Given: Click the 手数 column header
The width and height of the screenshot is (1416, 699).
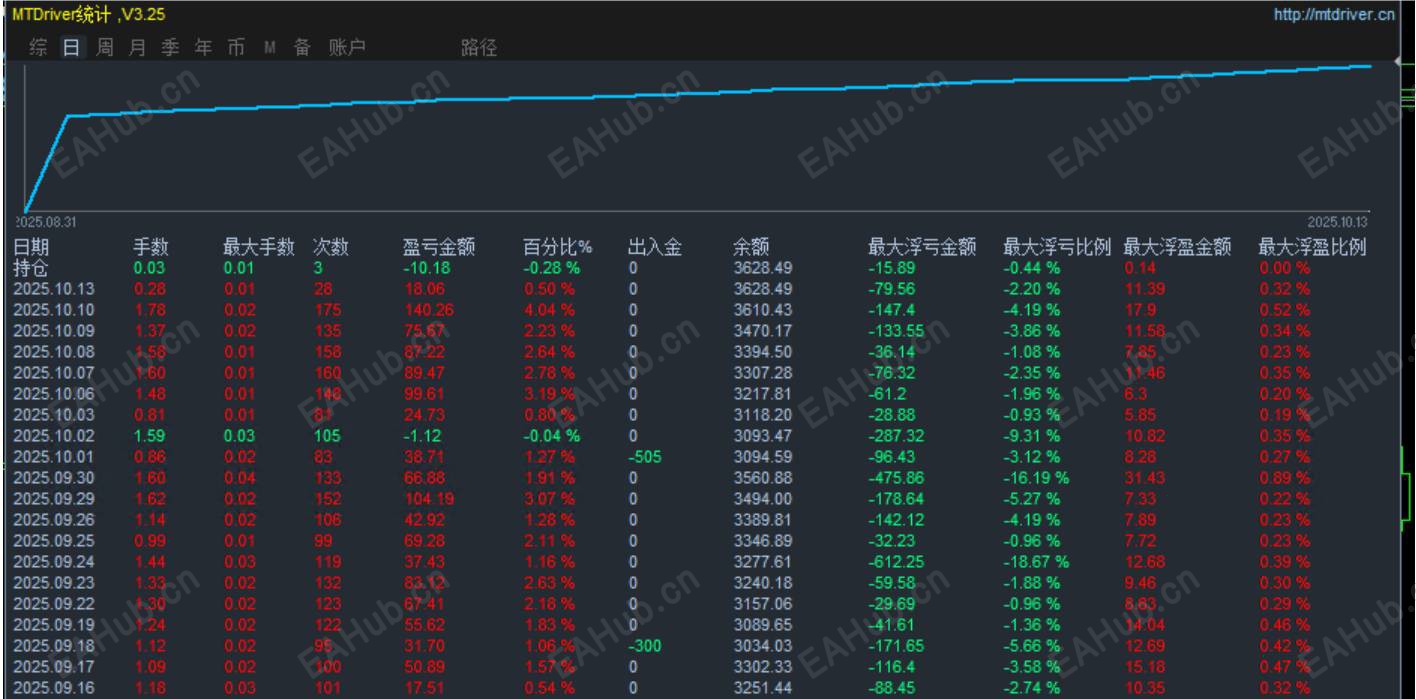Looking at the screenshot, I should point(151,248).
